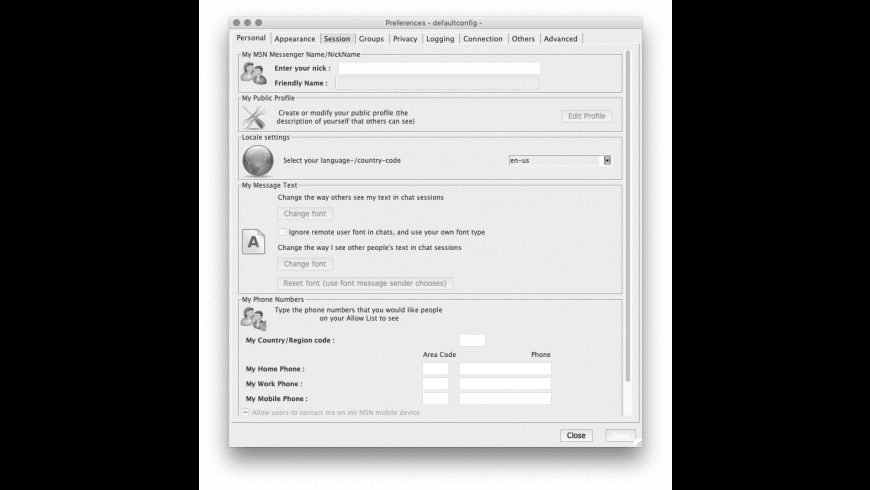Click the 'My Mobile Phone :' label

pos(277,398)
